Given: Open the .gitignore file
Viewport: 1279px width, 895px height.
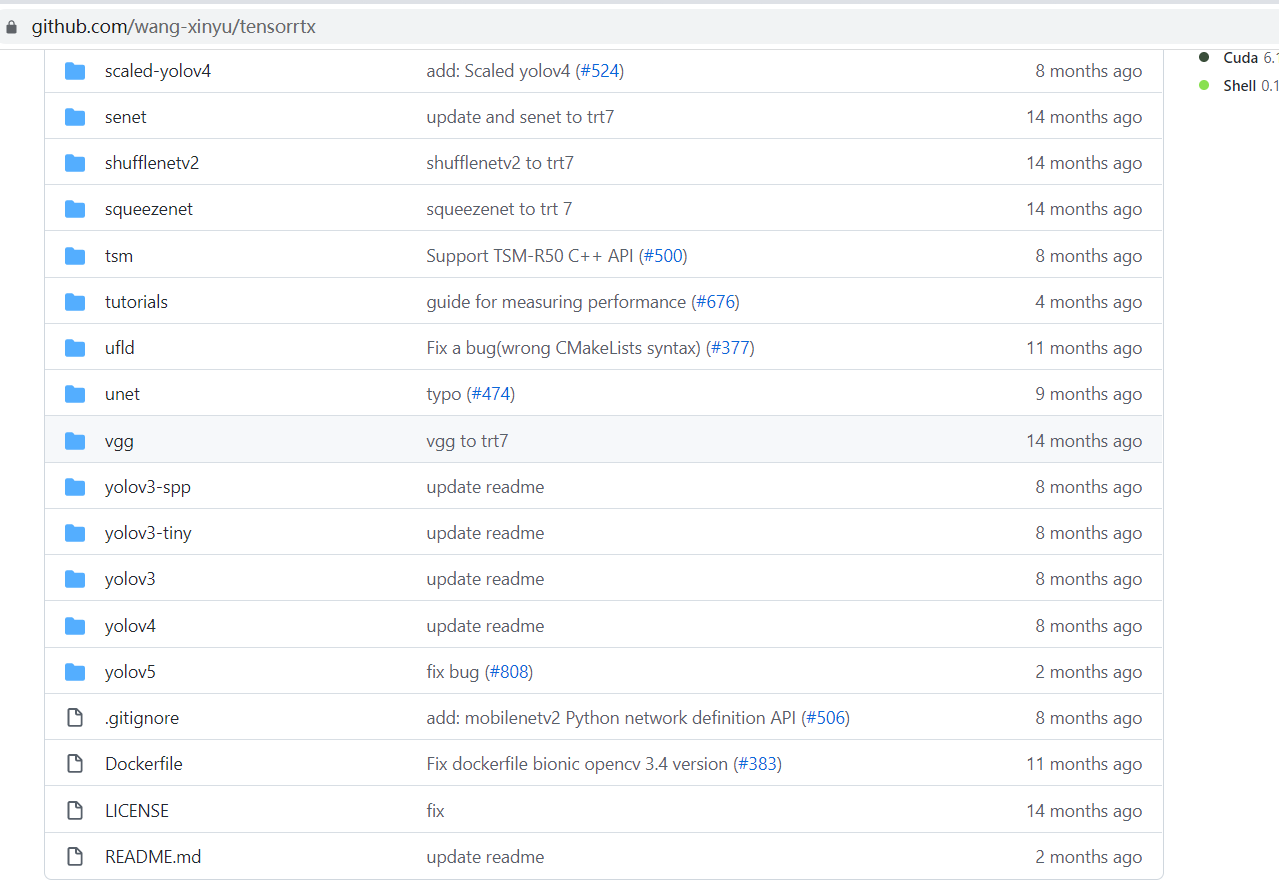Looking at the screenshot, I should pyautogui.click(x=142, y=718).
